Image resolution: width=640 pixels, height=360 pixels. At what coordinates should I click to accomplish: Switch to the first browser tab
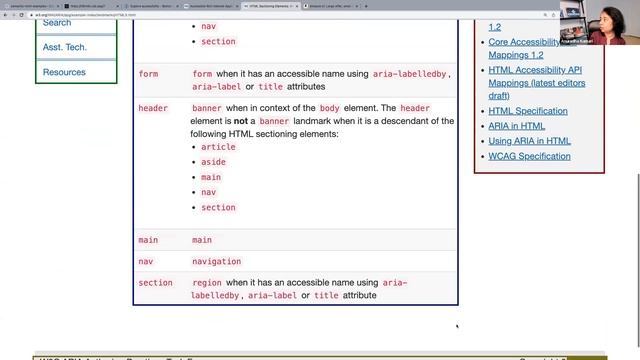tap(31, 6)
